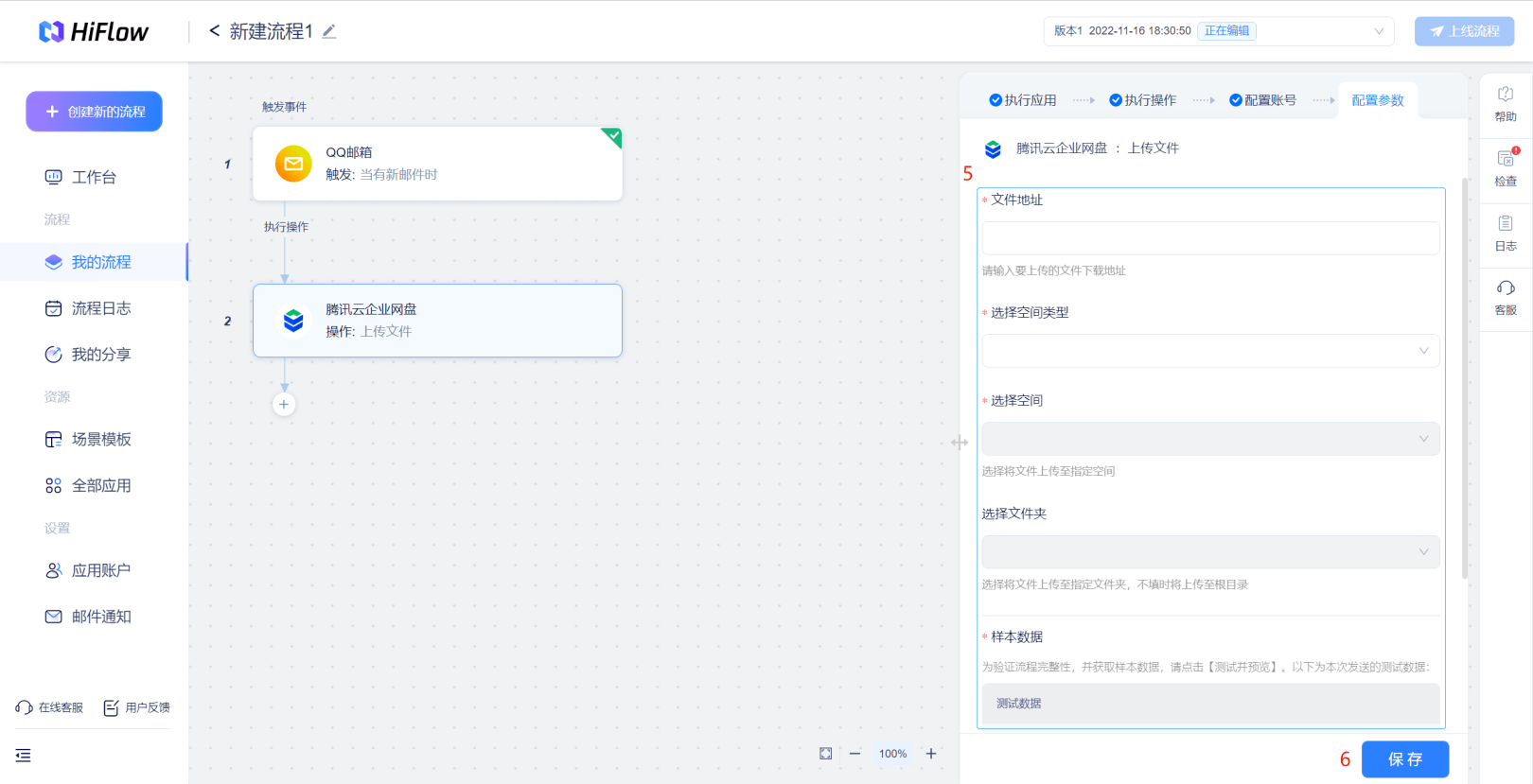Collapse the left sidebar with the menu icon

tap(24, 755)
